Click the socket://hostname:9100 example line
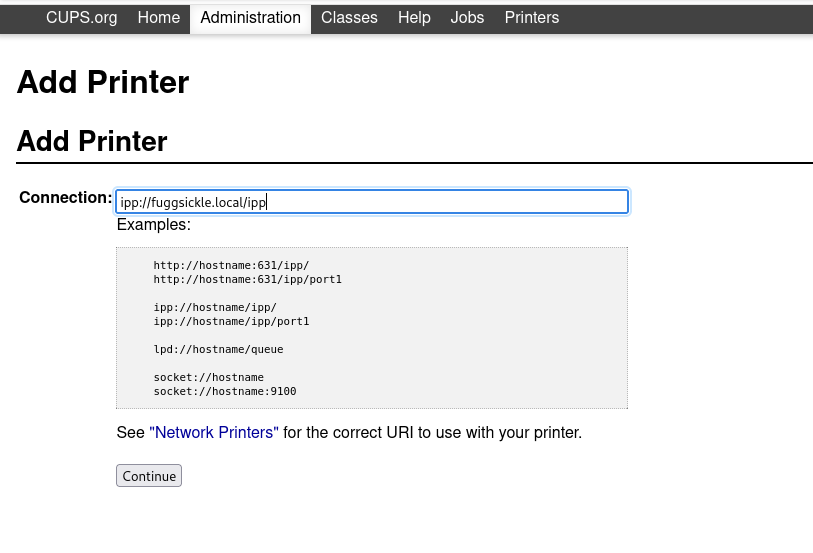Viewport: 813px width, 553px height. click(x=224, y=392)
